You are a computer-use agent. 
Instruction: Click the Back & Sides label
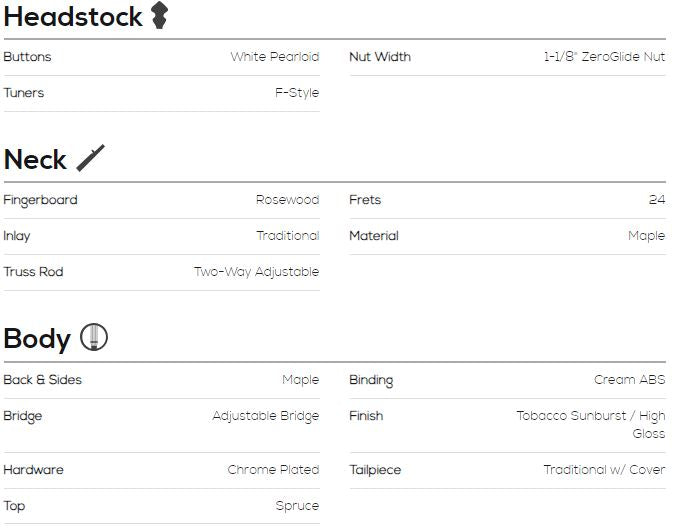point(43,380)
